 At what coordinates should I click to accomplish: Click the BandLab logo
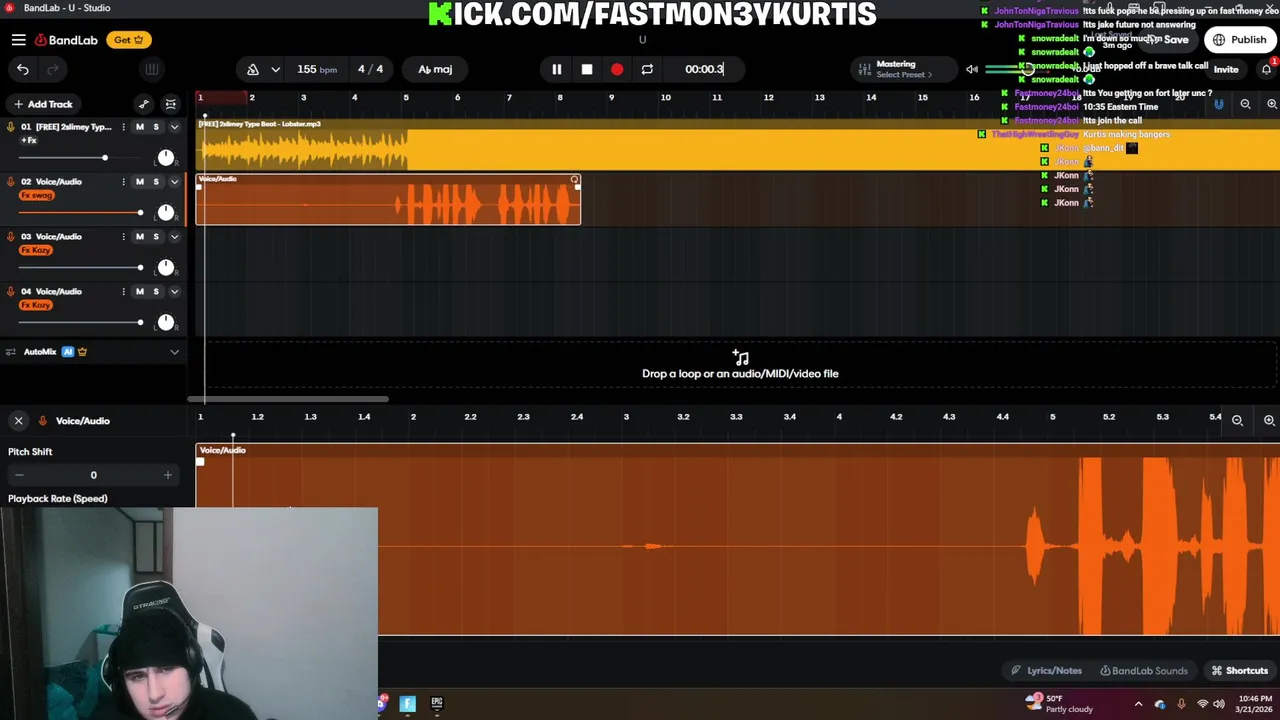pyautogui.click(x=66, y=40)
